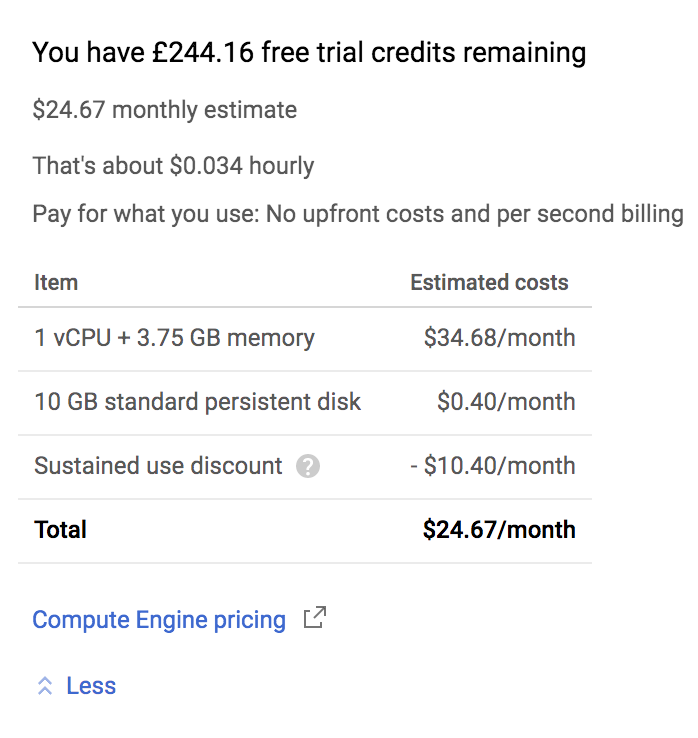Select the 1 vCPU + 3.75 GB memory row

click(305, 338)
